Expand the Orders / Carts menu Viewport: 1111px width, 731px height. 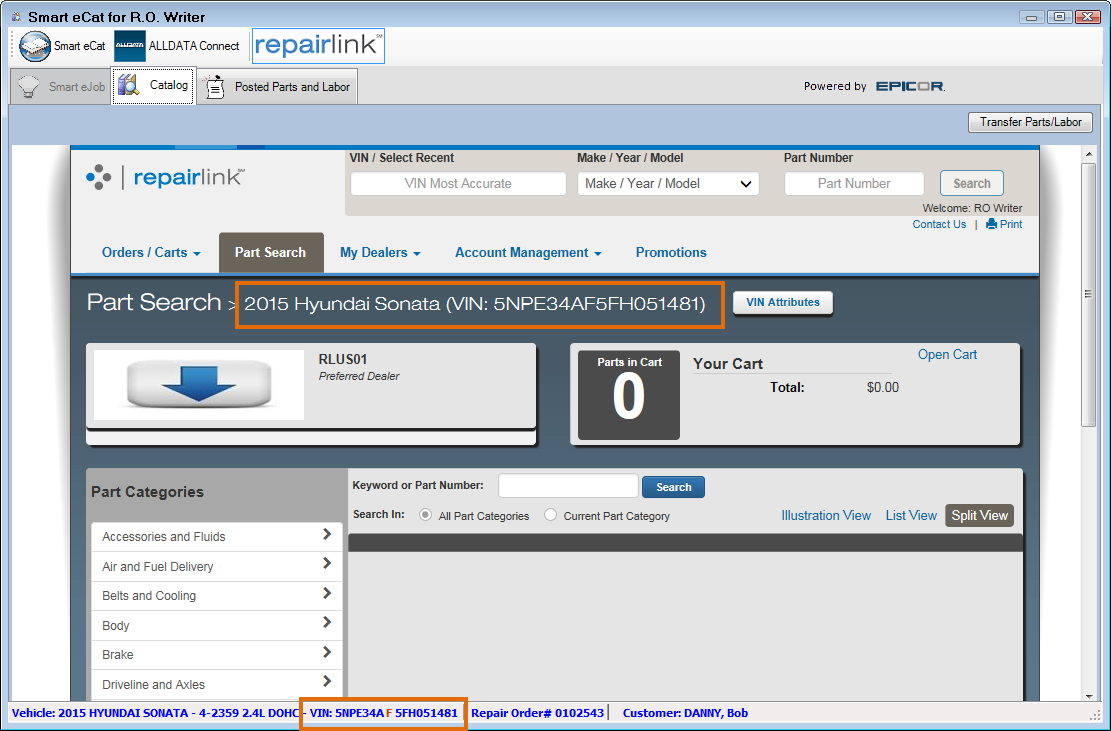pos(151,253)
